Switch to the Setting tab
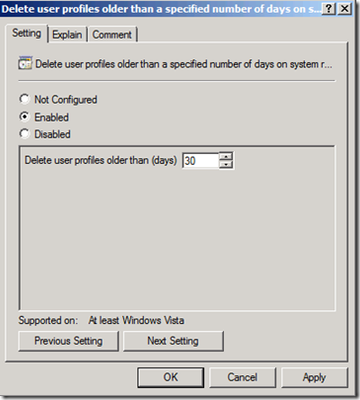Screen dimensions: 360x400 point(27,33)
